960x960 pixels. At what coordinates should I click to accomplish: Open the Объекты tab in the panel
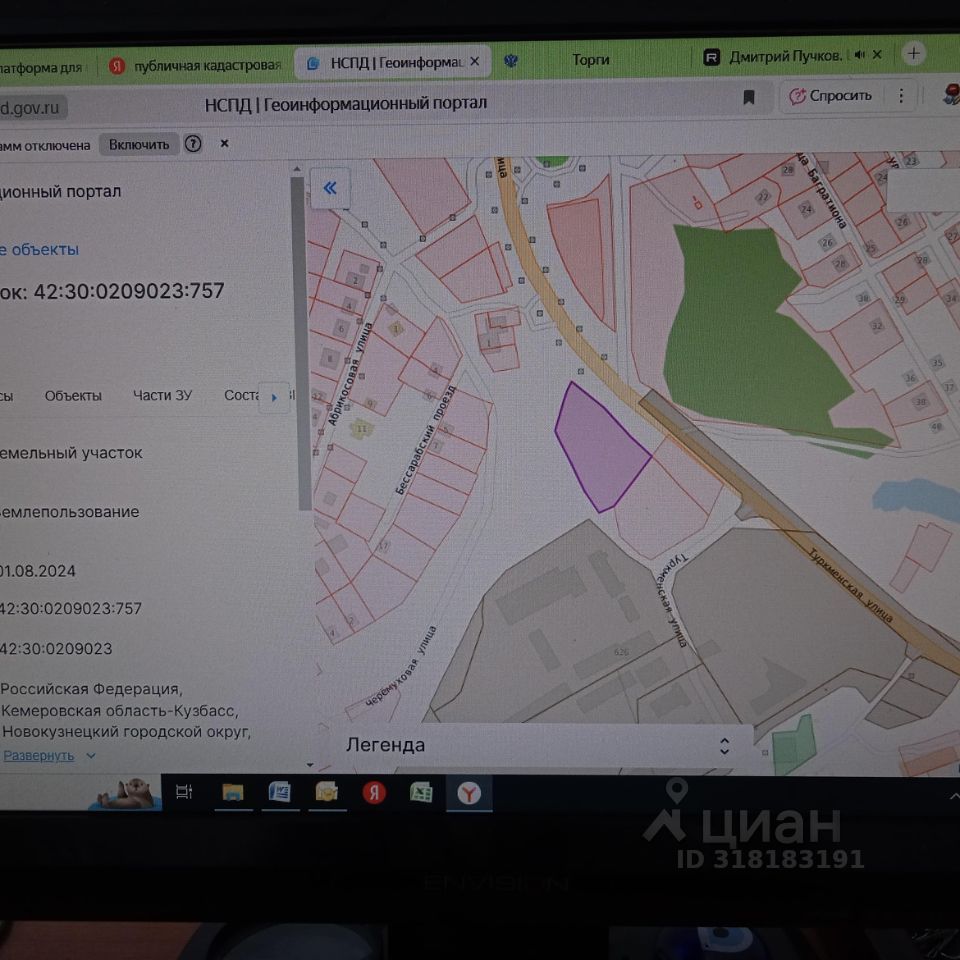click(x=73, y=396)
